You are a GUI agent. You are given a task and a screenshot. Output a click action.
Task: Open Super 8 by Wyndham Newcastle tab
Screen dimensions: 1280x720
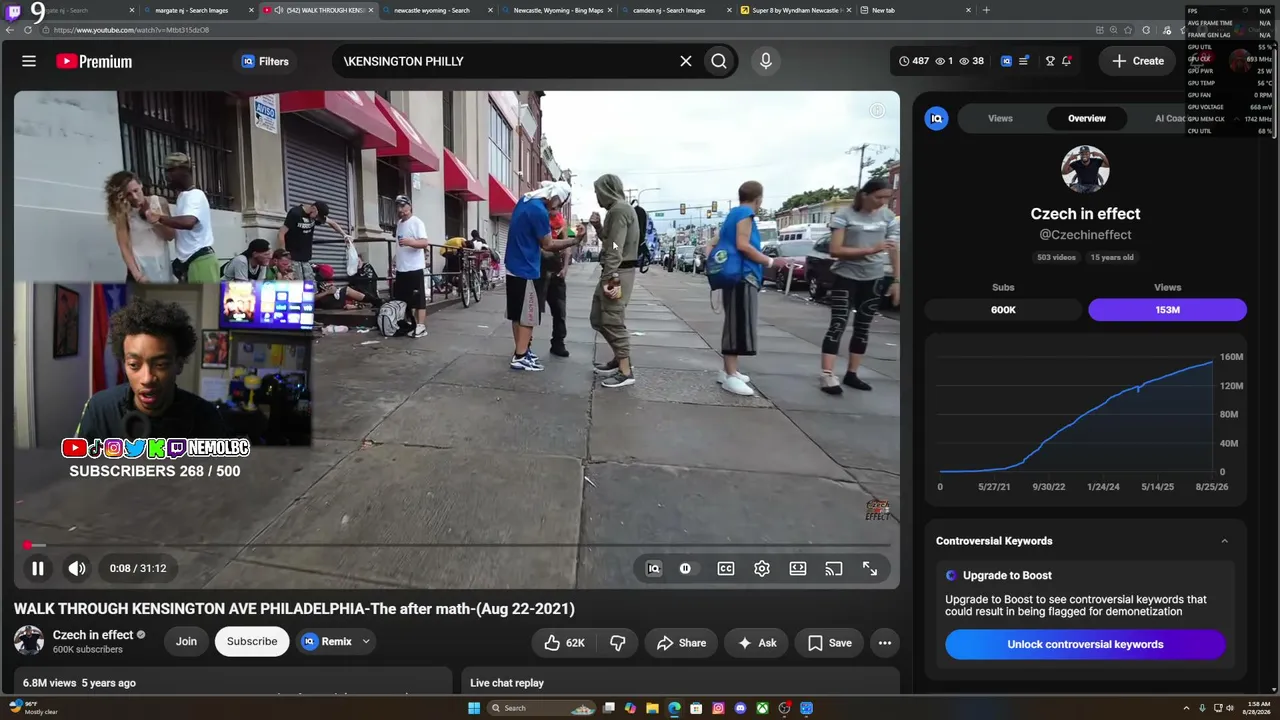[x=796, y=10]
